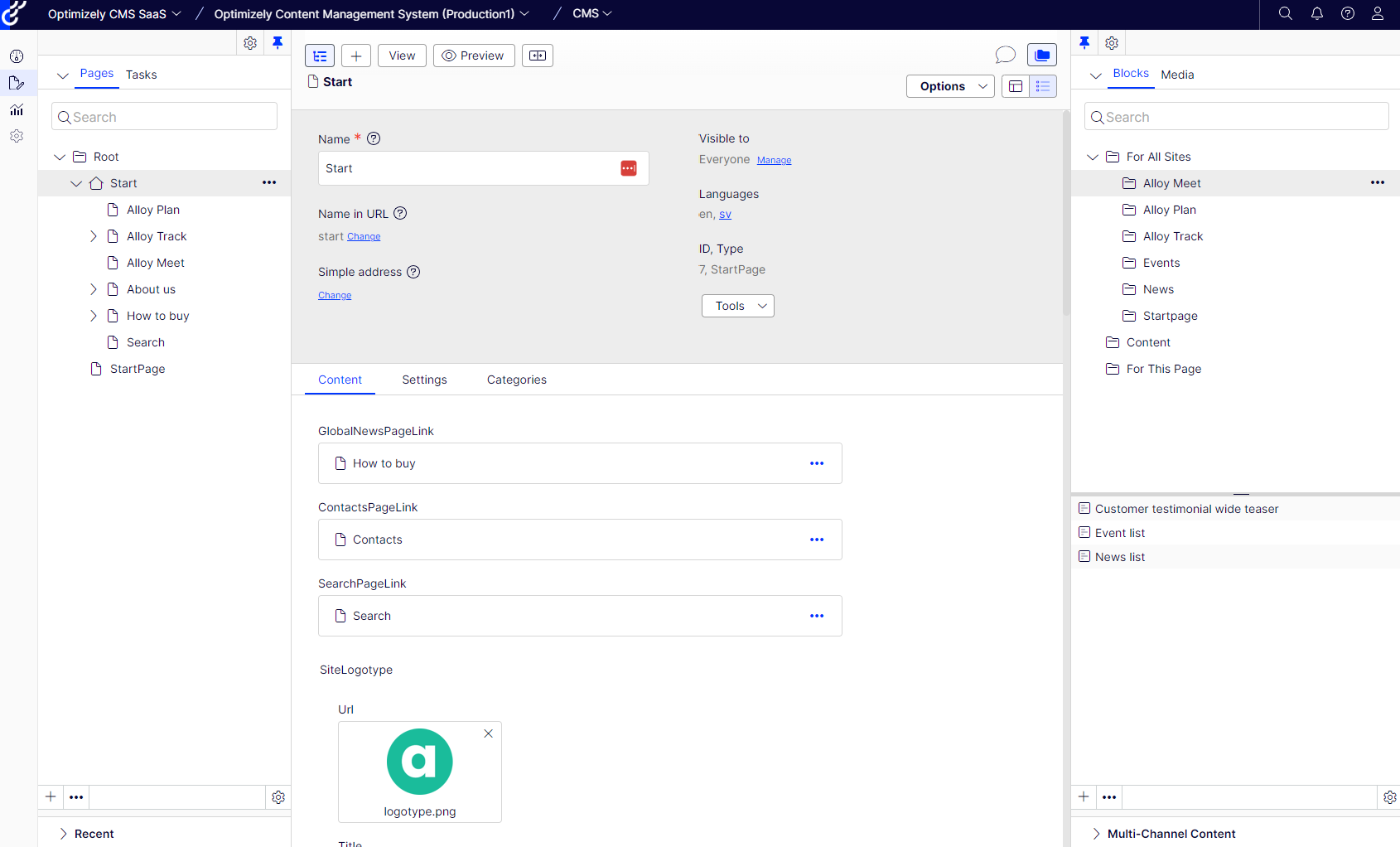Toggle the navigation tree structure button
Screen dimensions: 1400x847
point(320,56)
